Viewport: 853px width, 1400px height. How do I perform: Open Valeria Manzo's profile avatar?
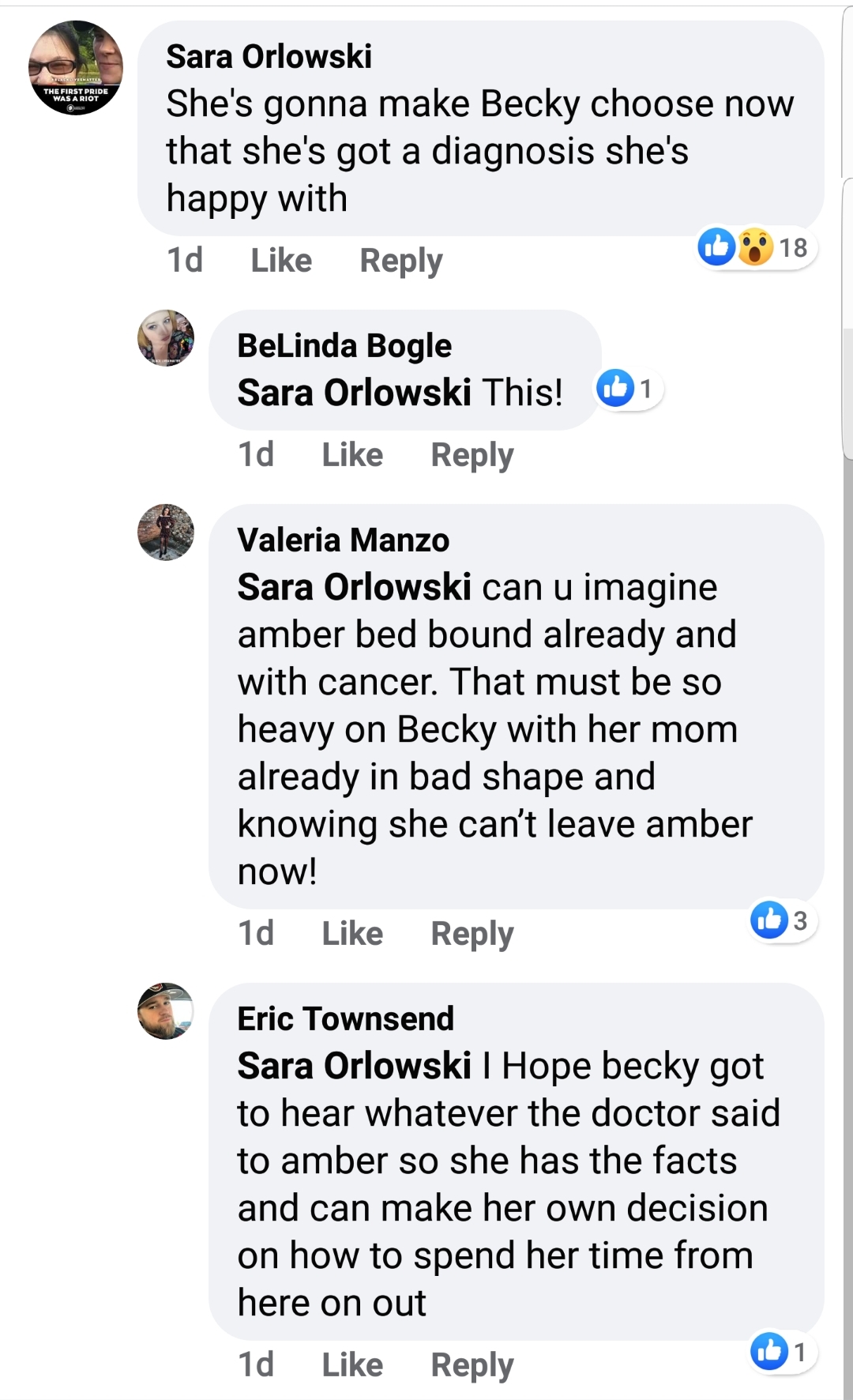(166, 533)
